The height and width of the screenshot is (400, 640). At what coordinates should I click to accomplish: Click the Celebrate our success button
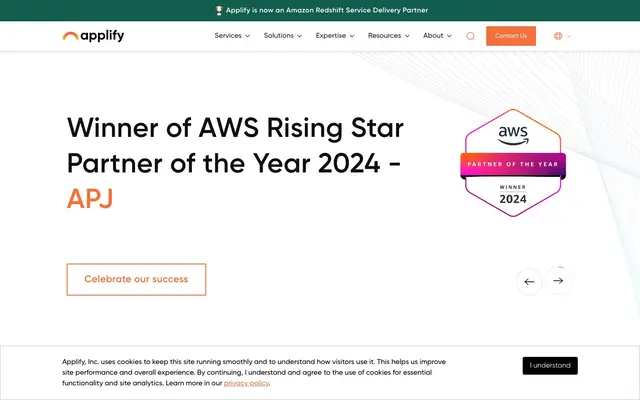pyautogui.click(x=136, y=279)
